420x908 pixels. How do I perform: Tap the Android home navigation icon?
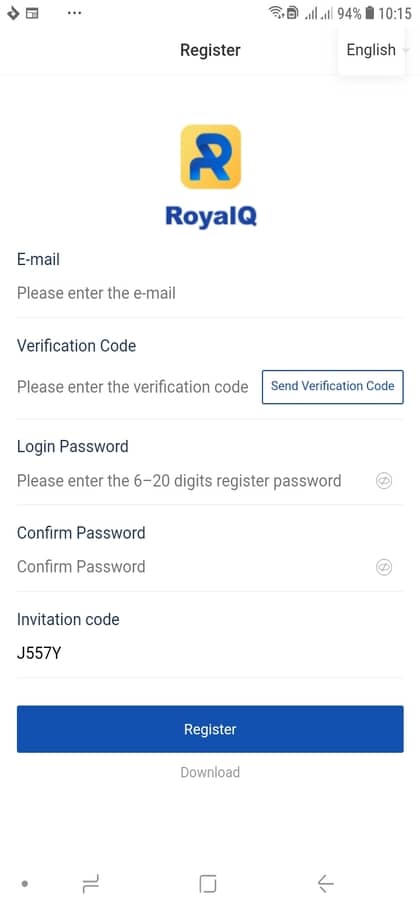tap(208, 884)
